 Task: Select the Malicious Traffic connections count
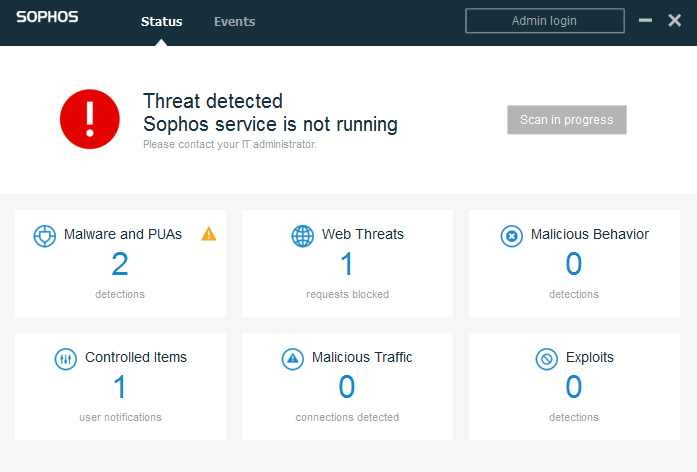pyautogui.click(x=347, y=387)
